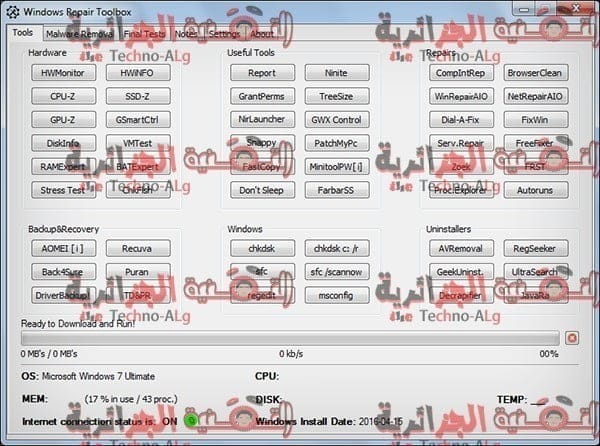
Task: Switch to the Notes tab
Action: pyautogui.click(x=186, y=34)
